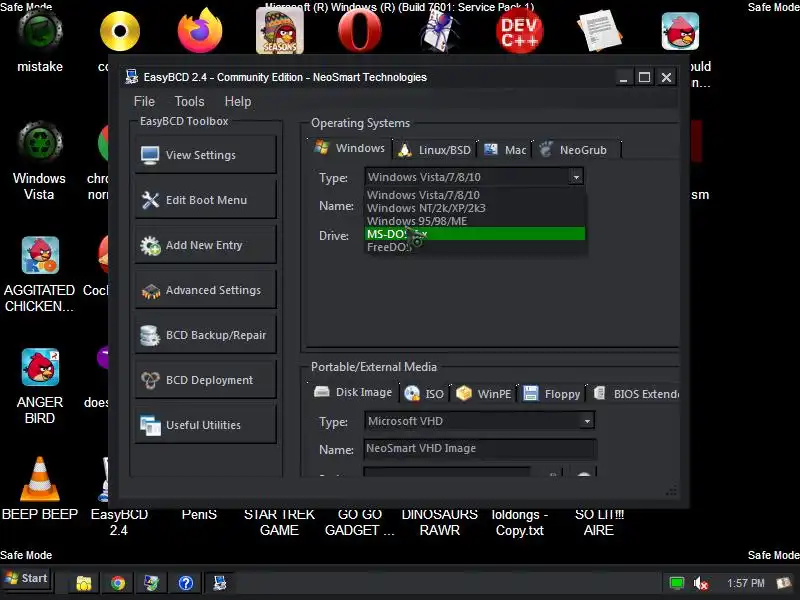This screenshot has height=600, width=800.
Task: Open the EasyBCD 2.4 desktop shortcut
Action: pos(119,522)
